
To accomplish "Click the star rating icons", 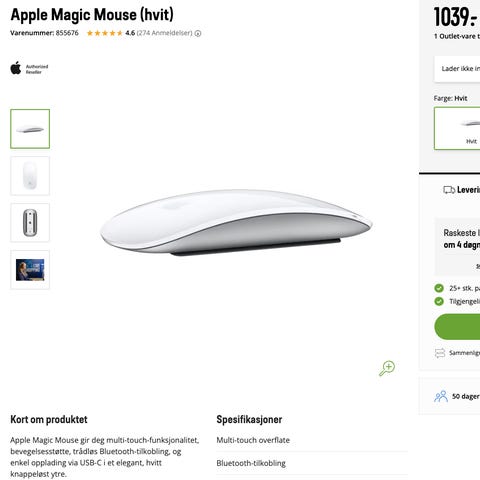I will (x=105, y=33).
